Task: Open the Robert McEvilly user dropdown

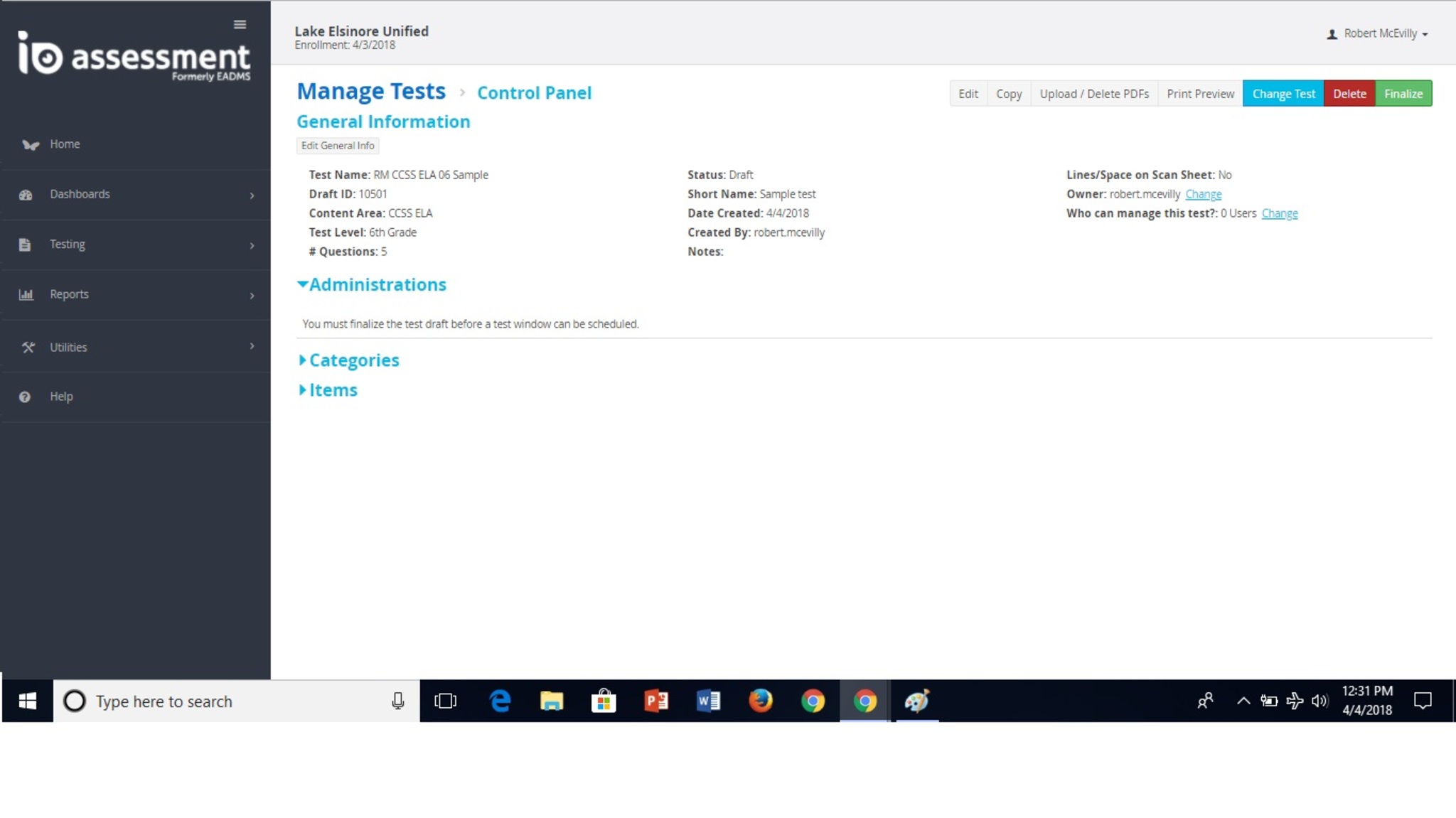Action: coord(1378,33)
